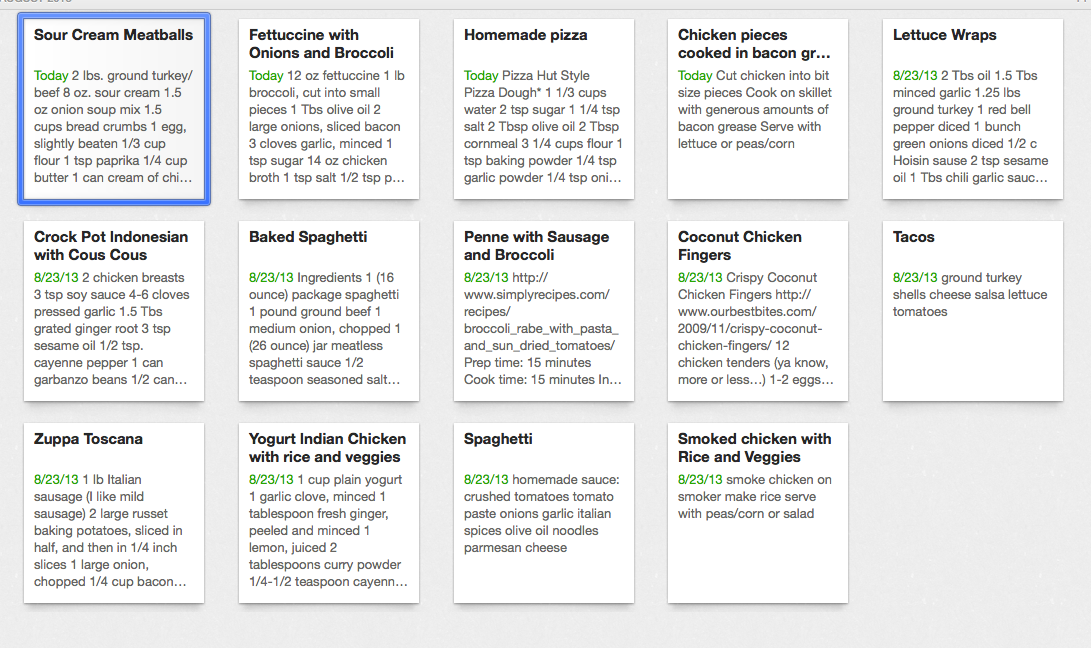Open the Coconut Chicken Fingers note
1091x648 pixels.
click(x=758, y=311)
